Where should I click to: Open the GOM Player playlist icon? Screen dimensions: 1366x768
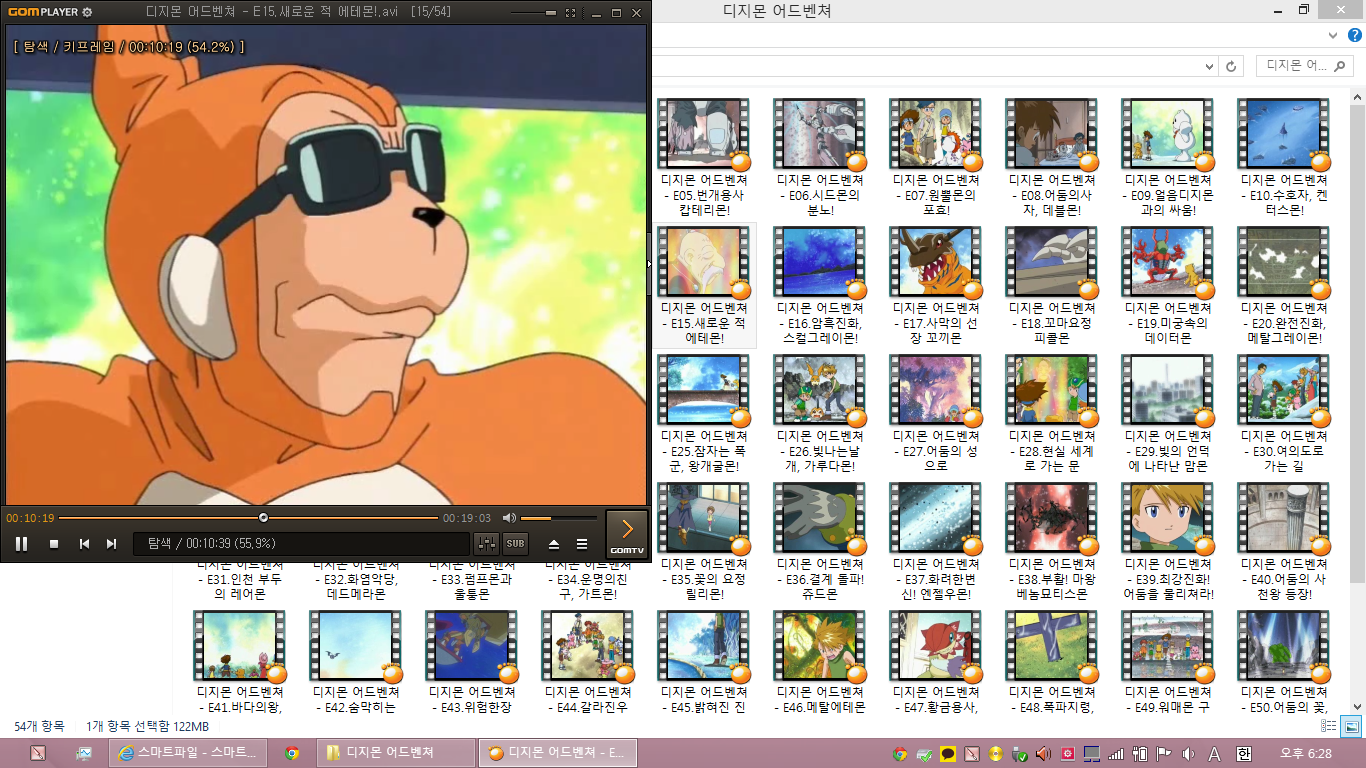pyautogui.click(x=582, y=544)
